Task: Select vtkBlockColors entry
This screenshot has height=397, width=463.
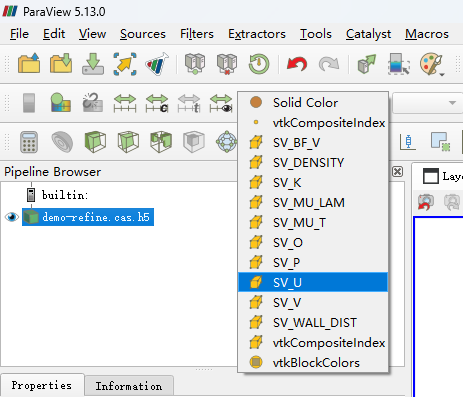Action: (313, 362)
